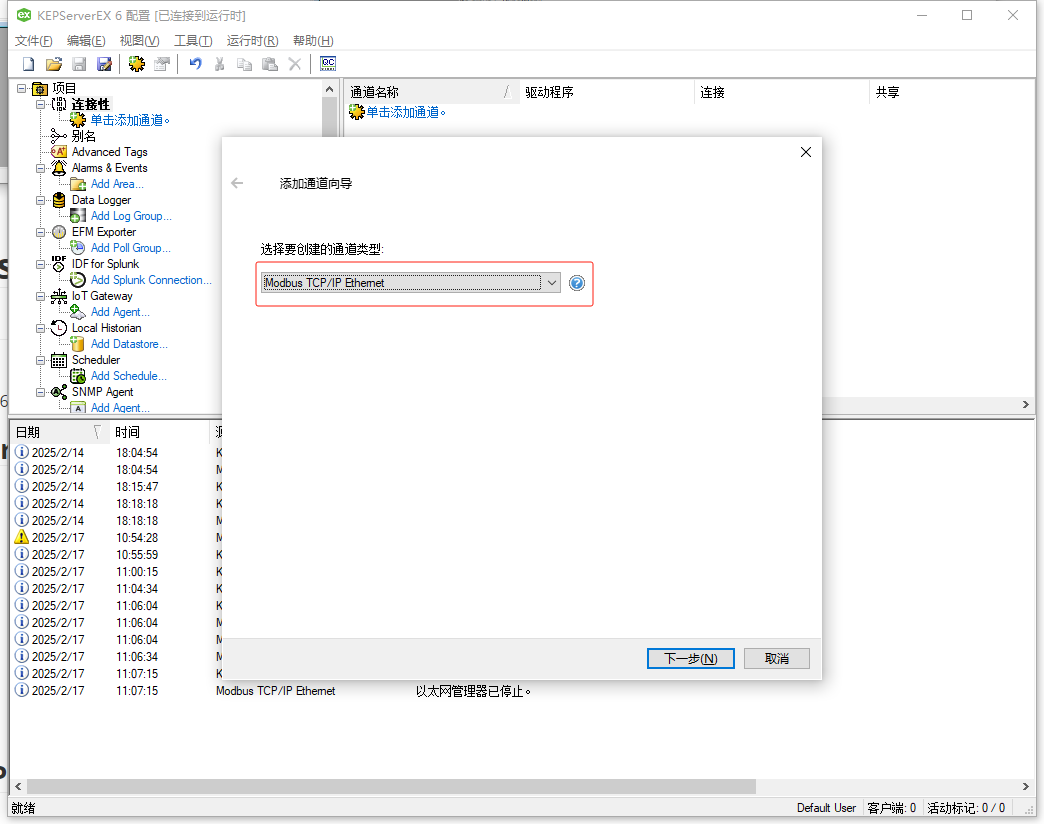Click the tree scrollbar up arrow
Image resolution: width=1044 pixels, height=824 pixels.
[329, 89]
